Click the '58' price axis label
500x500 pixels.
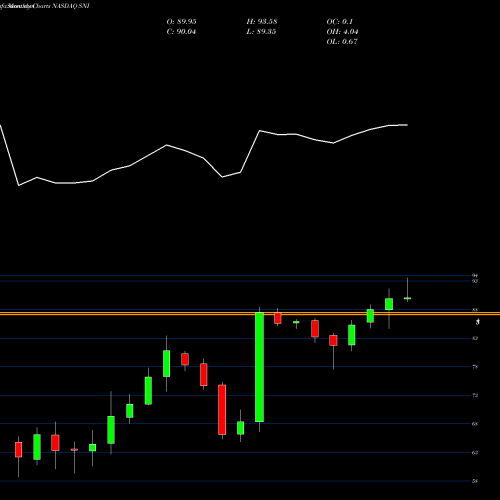tap(475, 481)
